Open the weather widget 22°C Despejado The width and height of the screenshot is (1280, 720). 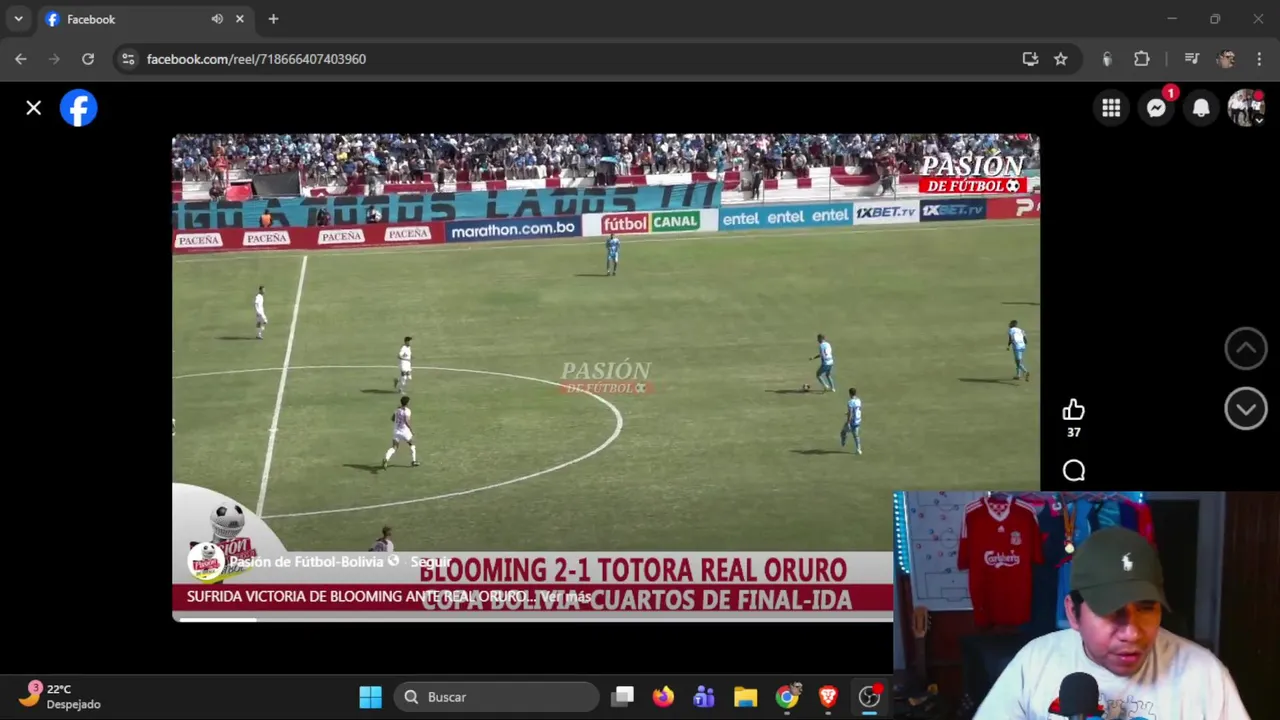coord(62,697)
